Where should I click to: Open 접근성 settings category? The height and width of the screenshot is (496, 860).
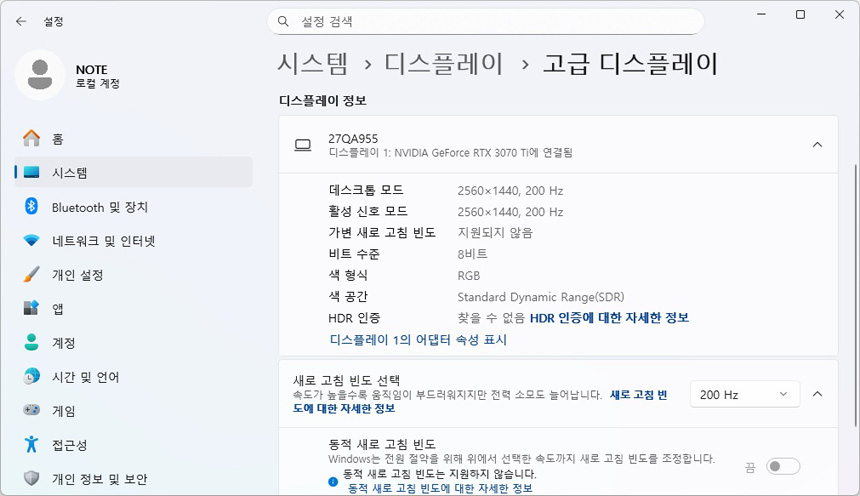point(69,445)
